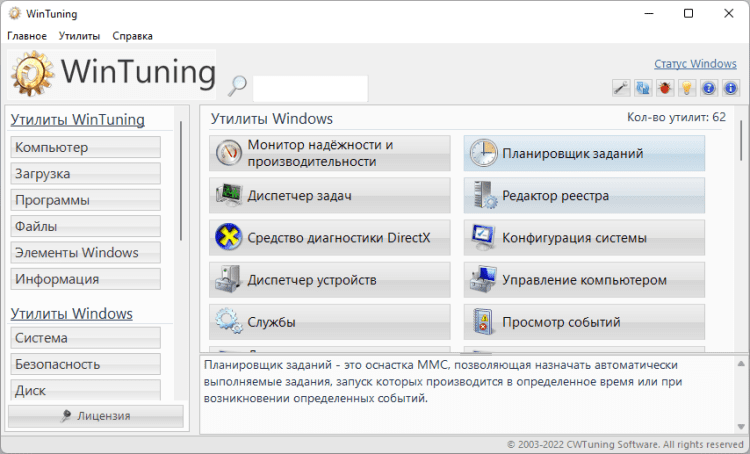Open the Файлы category
This screenshot has width=750, height=454.
click(86, 226)
